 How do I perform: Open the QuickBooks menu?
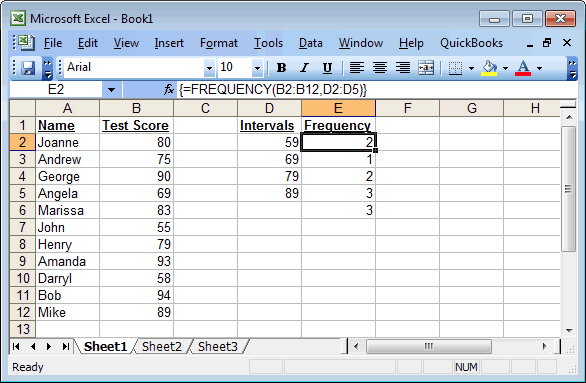click(471, 43)
